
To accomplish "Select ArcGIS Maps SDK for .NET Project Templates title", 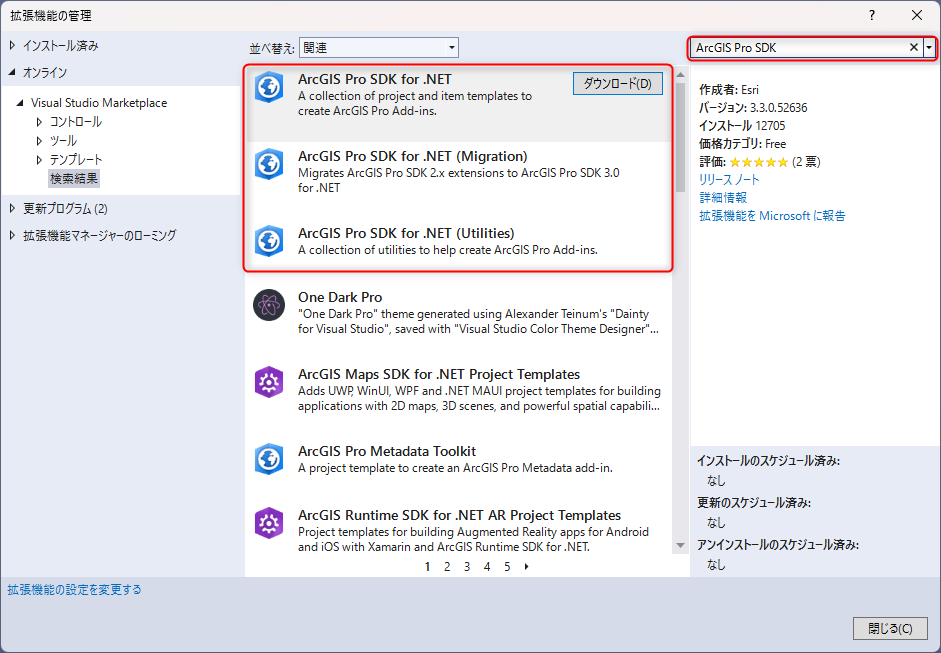I will (x=439, y=374).
